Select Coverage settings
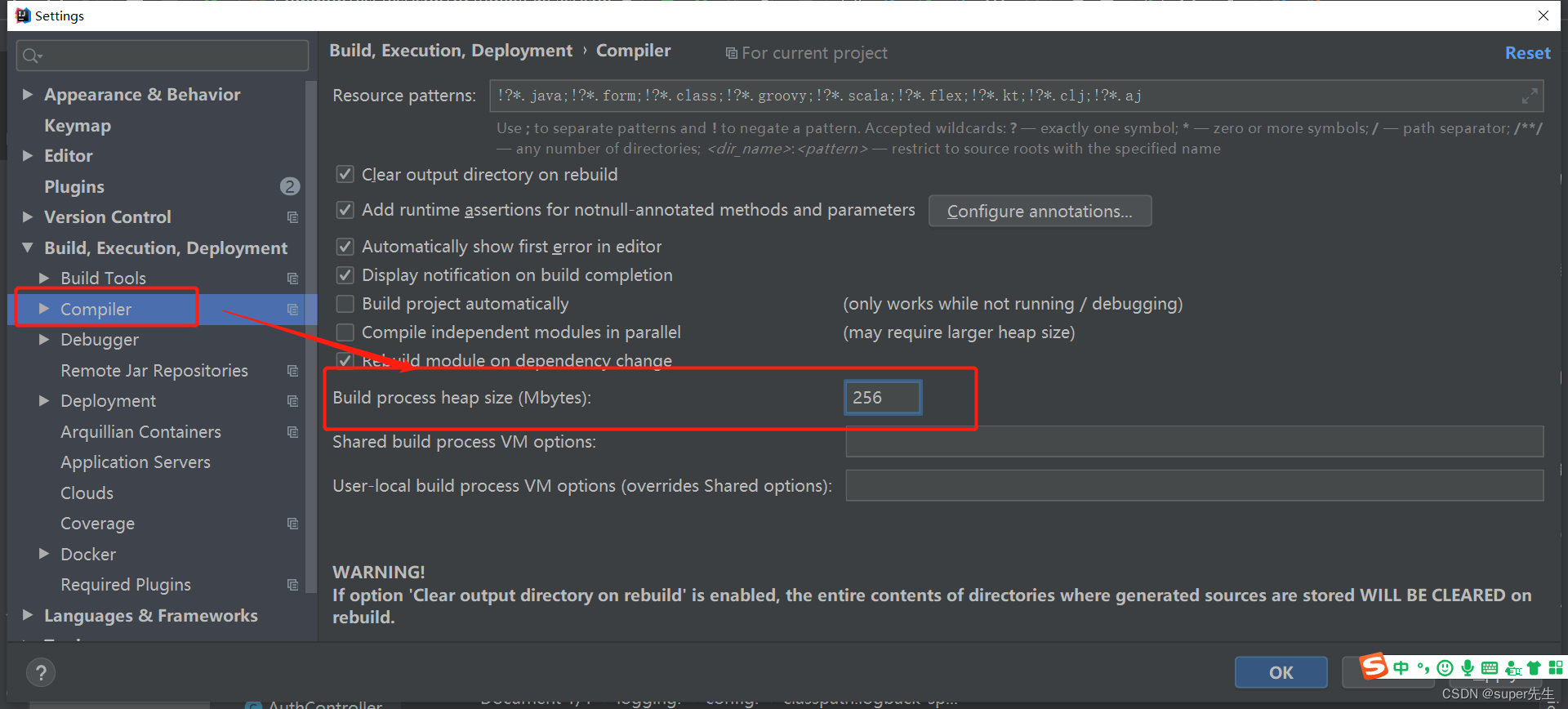This screenshot has height=709, width=1568. [x=97, y=524]
